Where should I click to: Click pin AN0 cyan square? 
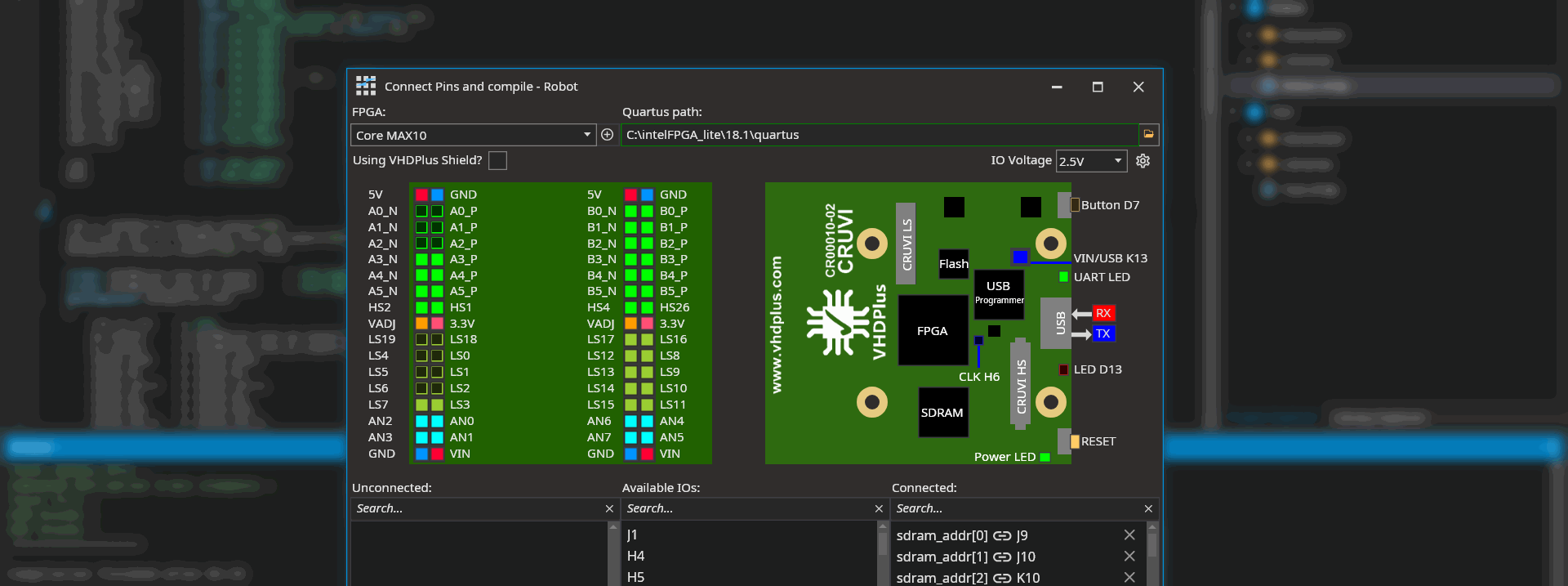pyautogui.click(x=437, y=421)
